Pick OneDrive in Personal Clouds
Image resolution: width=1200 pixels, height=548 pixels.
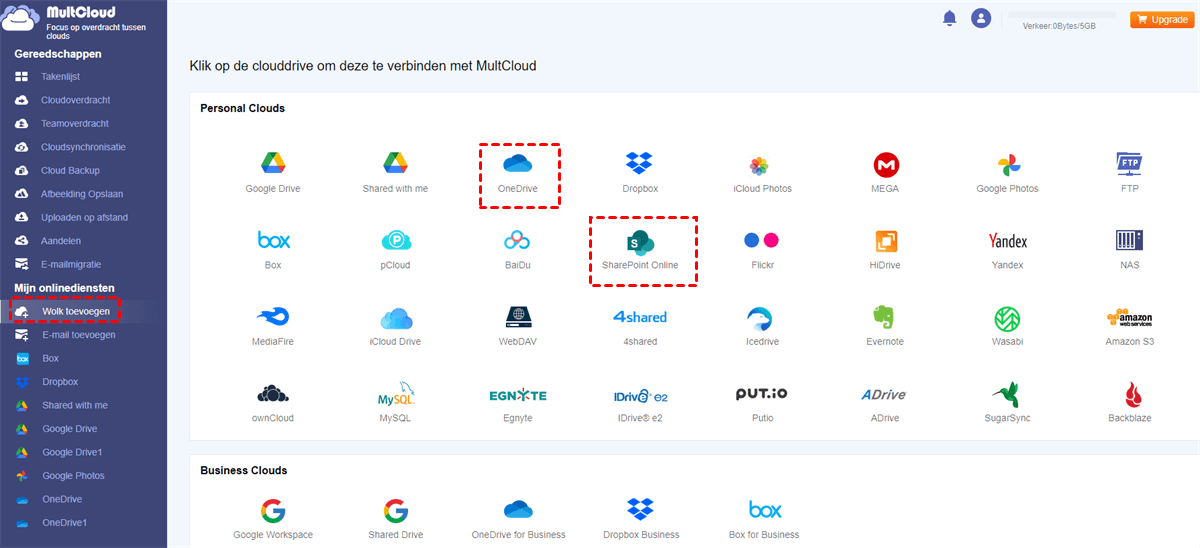click(518, 164)
